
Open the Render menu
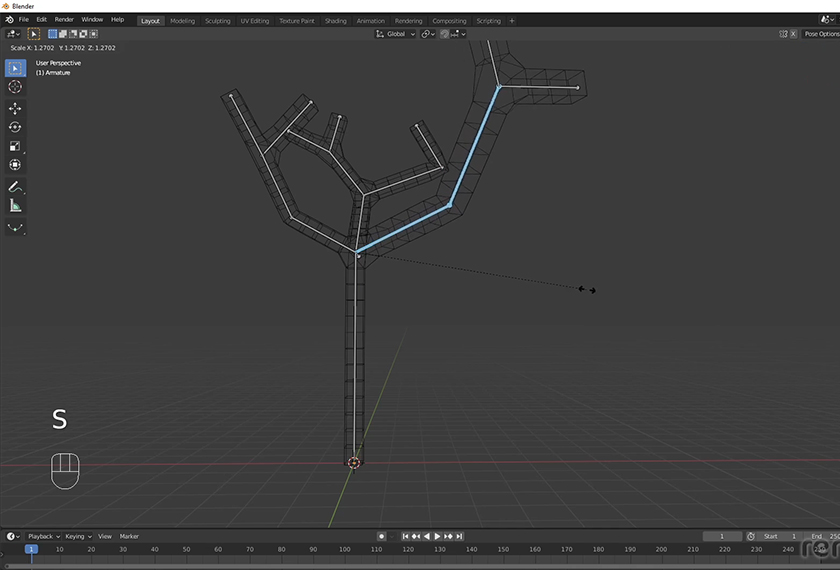(x=64, y=20)
